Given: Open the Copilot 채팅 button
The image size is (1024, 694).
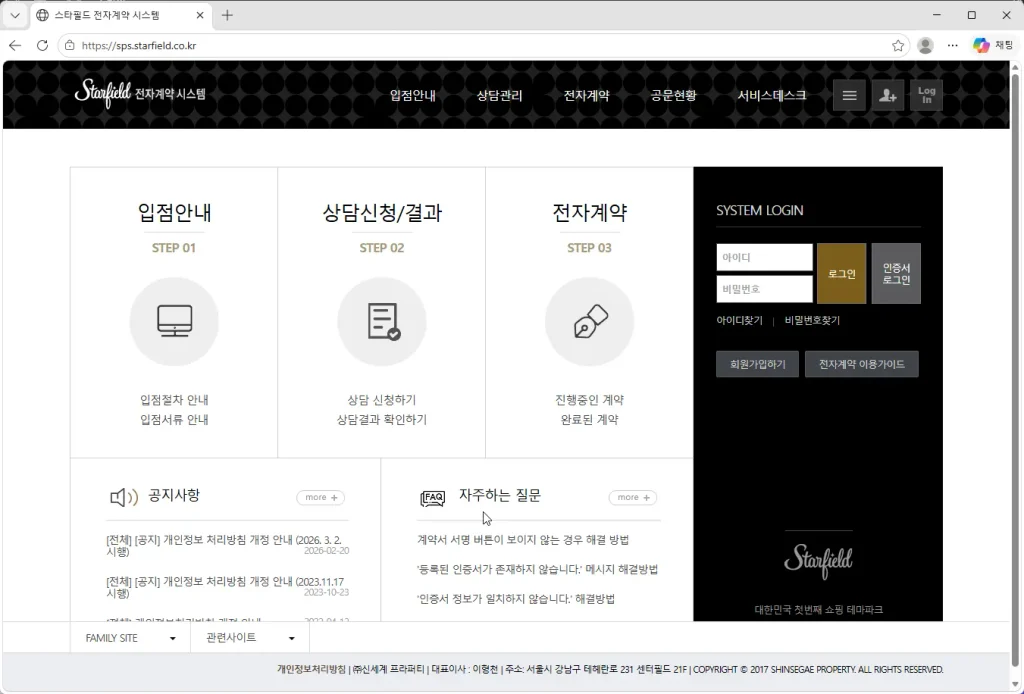Looking at the screenshot, I should pyautogui.click(x=993, y=45).
